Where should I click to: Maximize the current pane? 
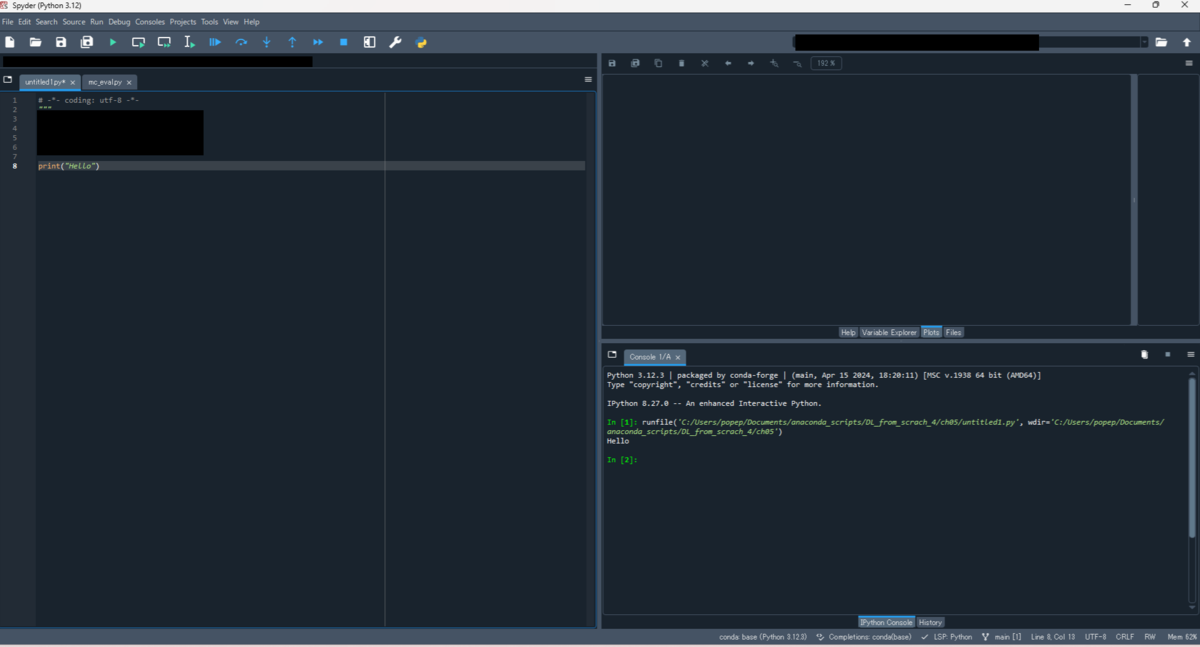click(369, 42)
